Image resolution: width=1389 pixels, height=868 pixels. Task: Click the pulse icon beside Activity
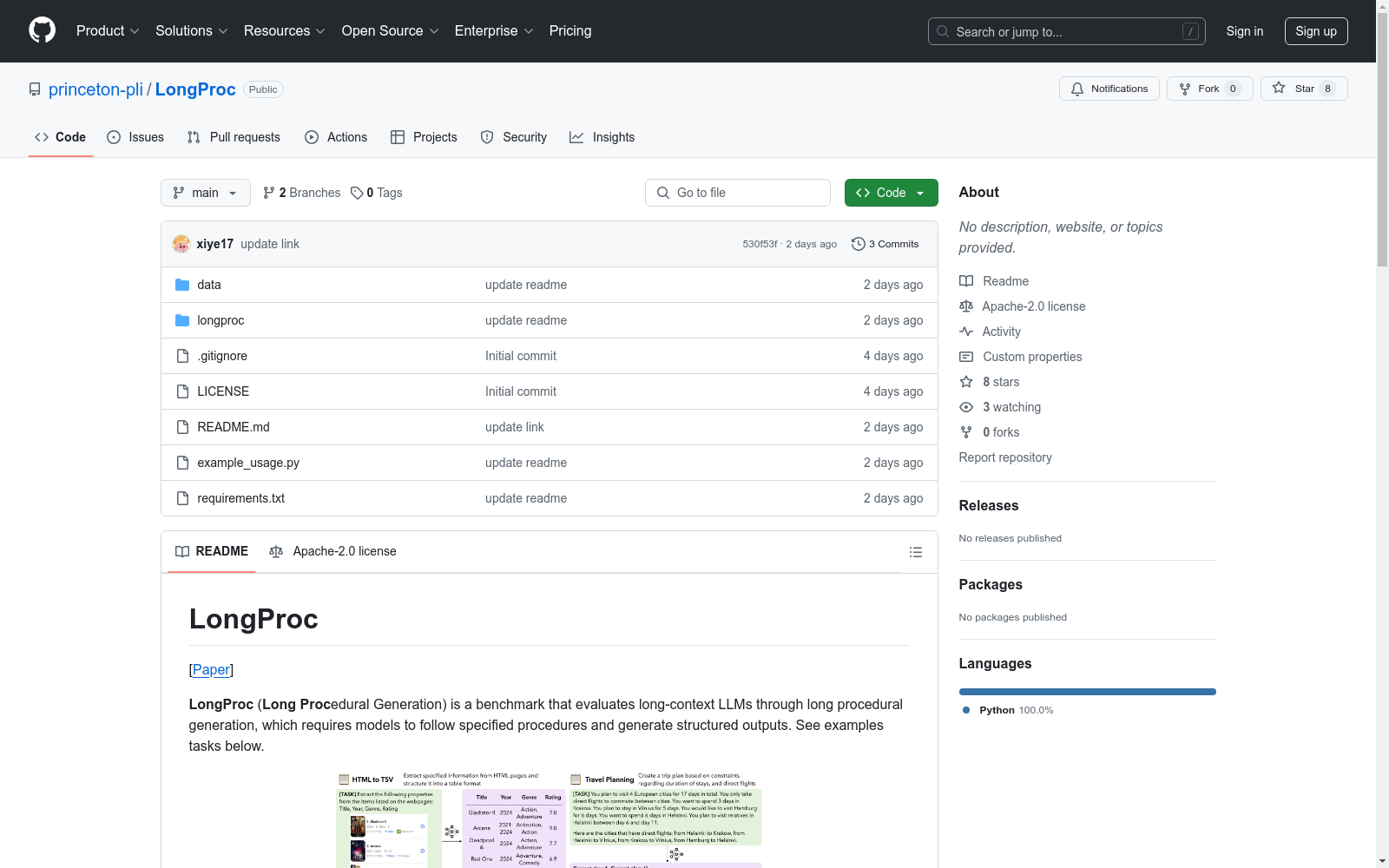(966, 332)
